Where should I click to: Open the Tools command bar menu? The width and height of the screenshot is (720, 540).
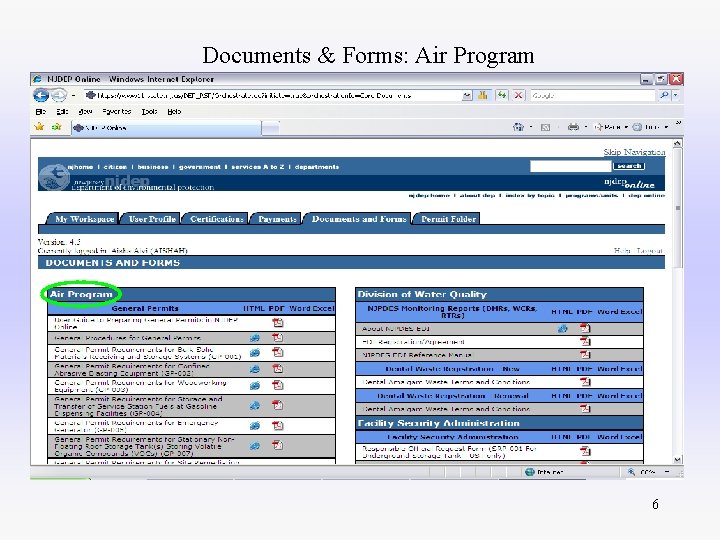pyautogui.click(x=650, y=127)
